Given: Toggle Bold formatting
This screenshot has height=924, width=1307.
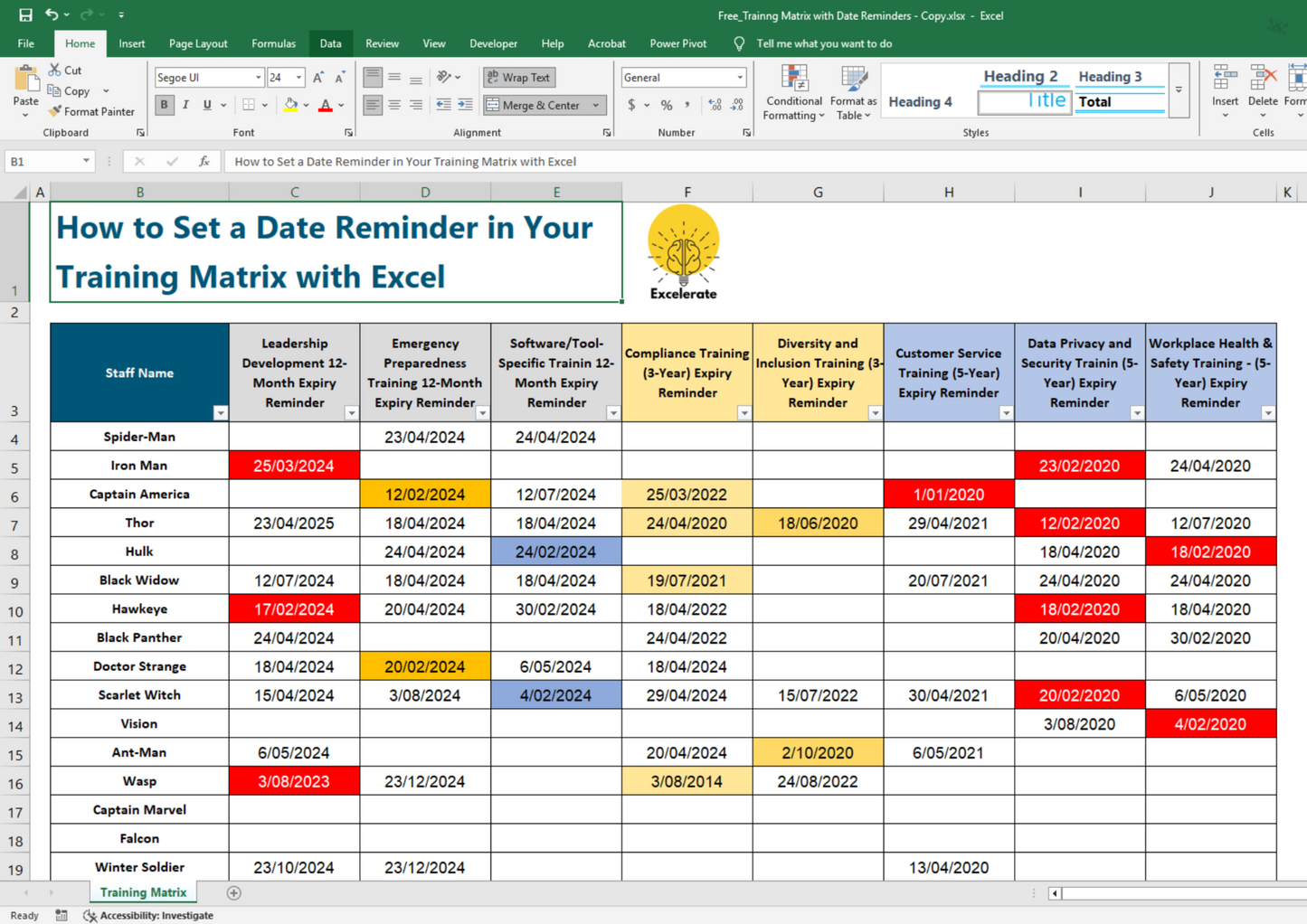Looking at the screenshot, I should click(164, 106).
